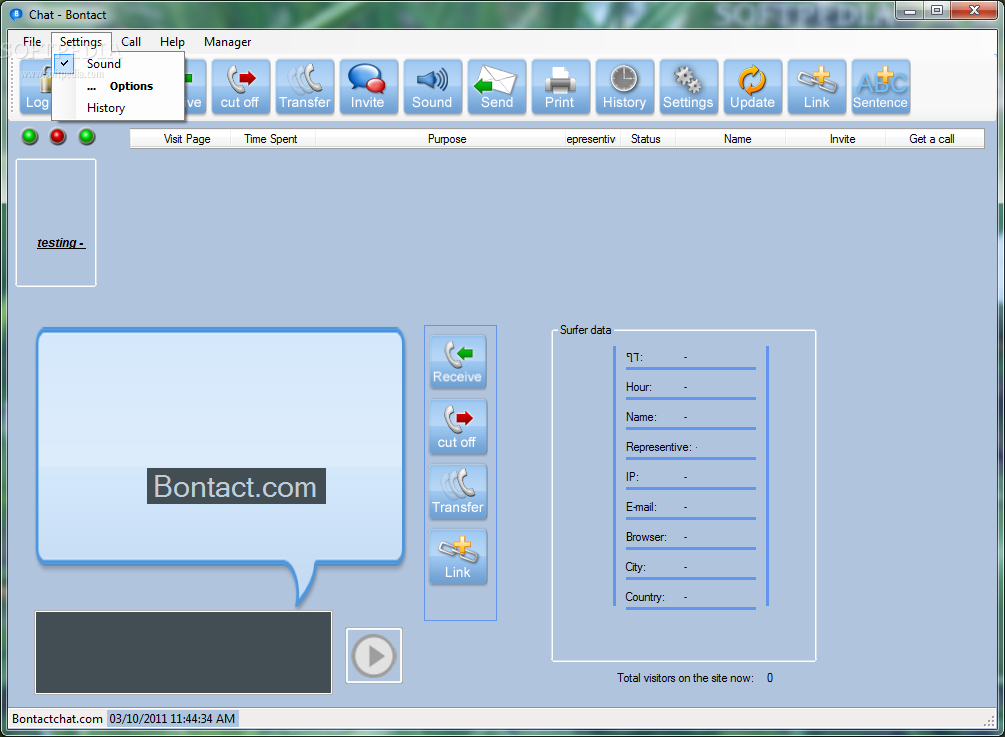
Task: Click the Hour: field in Surfer data
Action: 690,387
